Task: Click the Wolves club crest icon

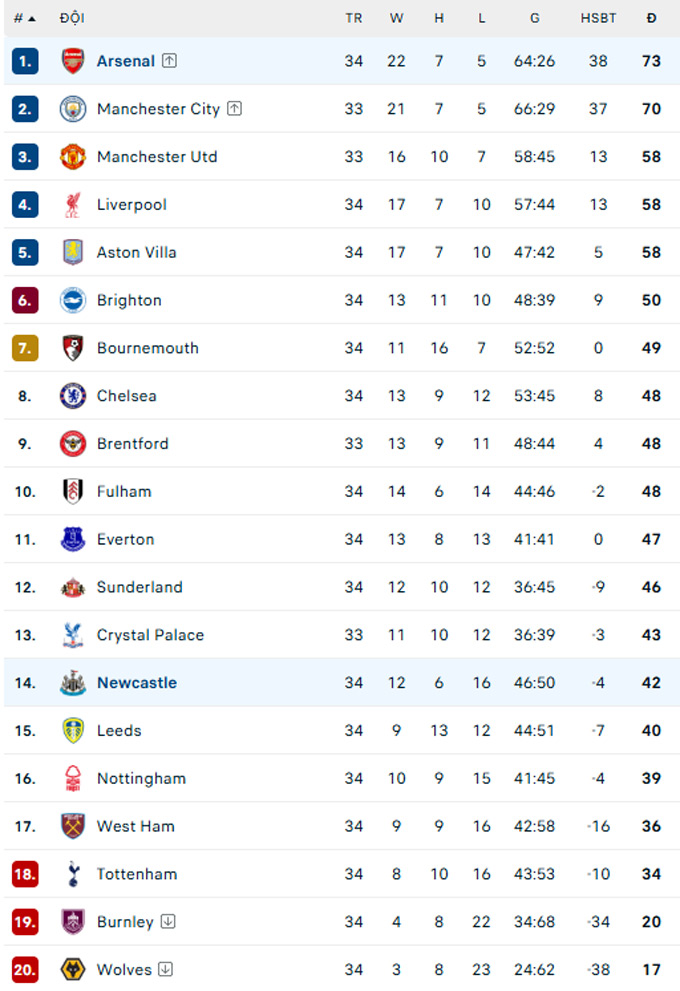Action: [73, 970]
